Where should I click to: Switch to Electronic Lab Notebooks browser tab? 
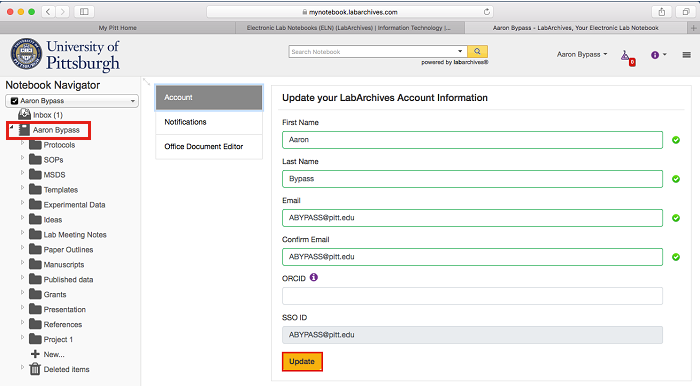point(350,28)
